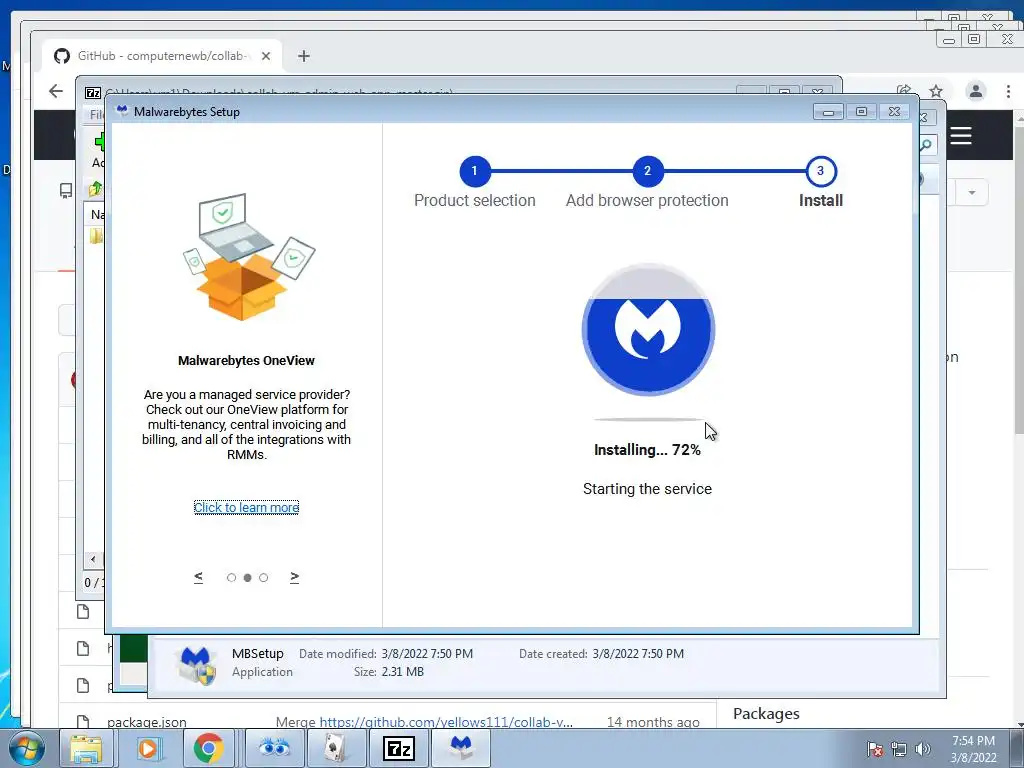Image resolution: width=1024 pixels, height=768 pixels.
Task: Click the network tray icon
Action: pos(899,749)
